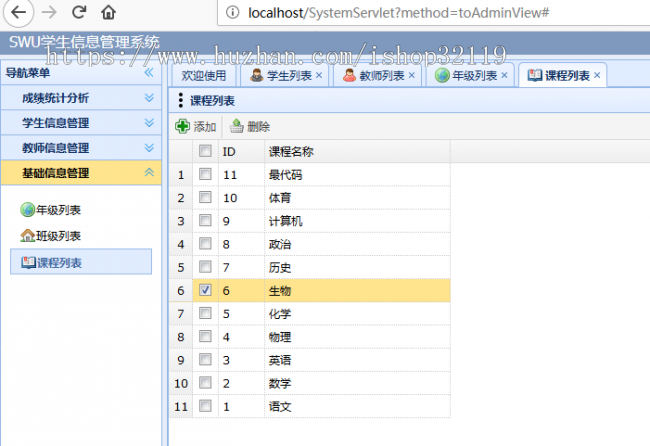Click the 添加 button label
Image resolution: width=650 pixels, height=446 pixels.
tap(205, 126)
